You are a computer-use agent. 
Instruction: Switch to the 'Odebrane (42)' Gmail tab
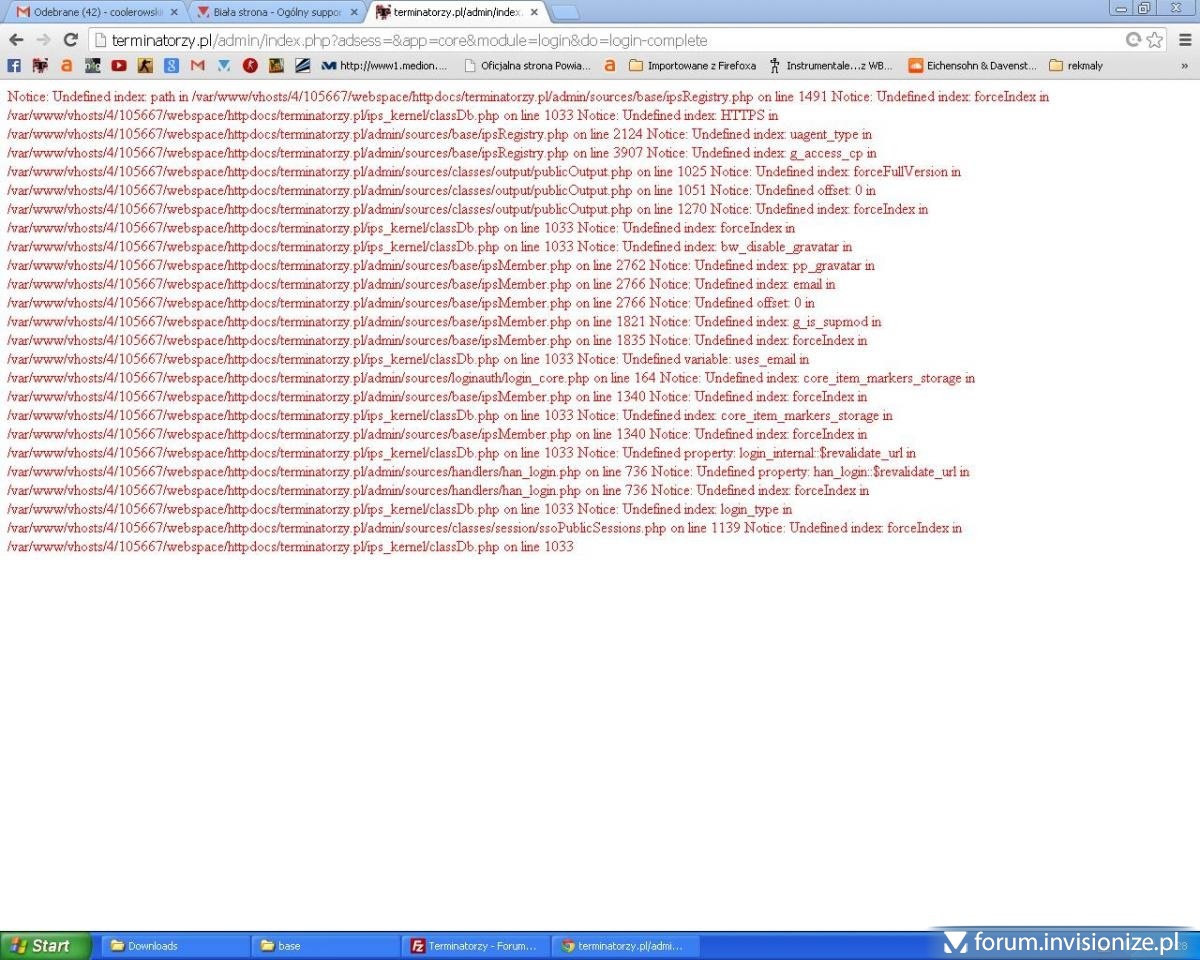click(97, 12)
